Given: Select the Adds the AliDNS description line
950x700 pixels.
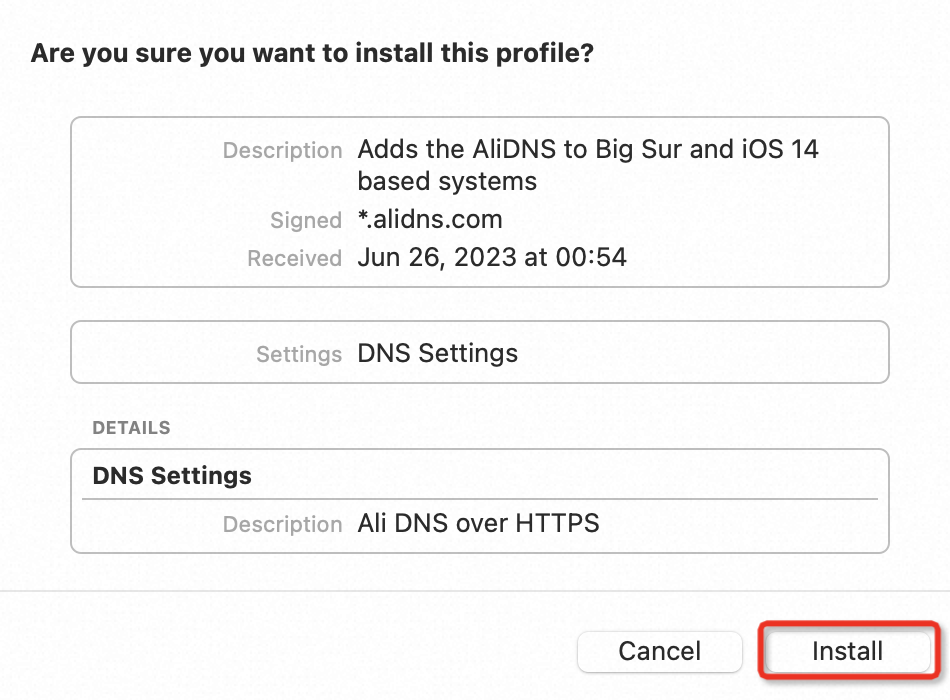Looking at the screenshot, I should click(x=587, y=149).
